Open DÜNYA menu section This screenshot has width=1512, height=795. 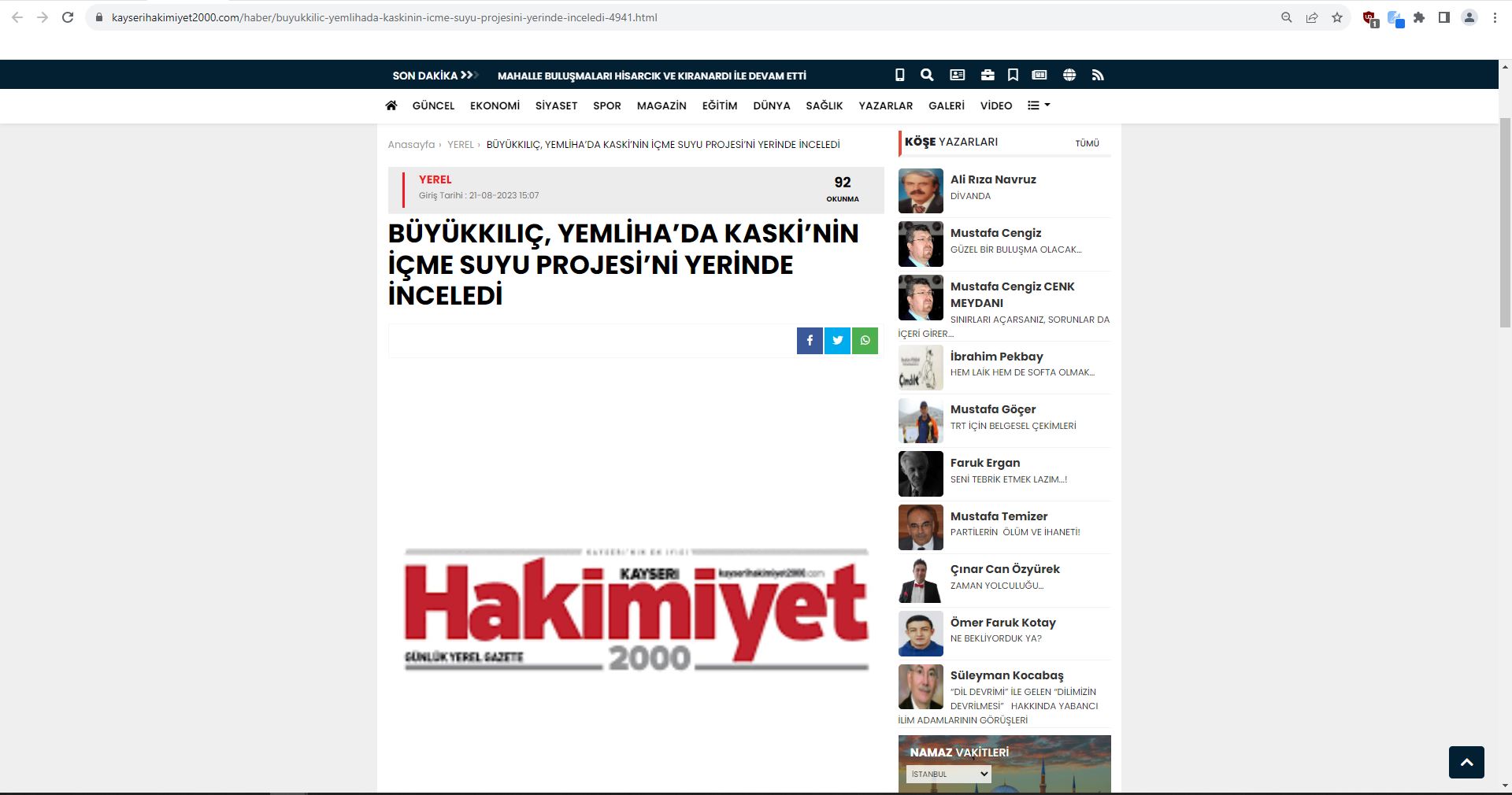pos(772,105)
